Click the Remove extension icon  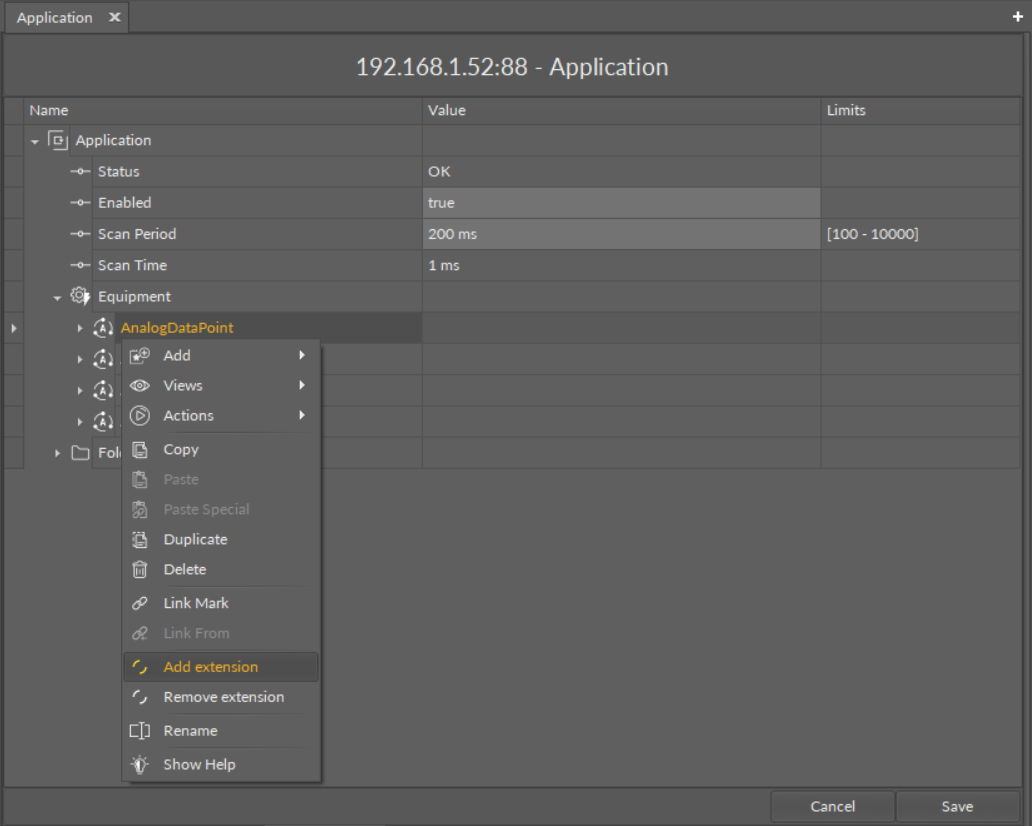coord(140,698)
